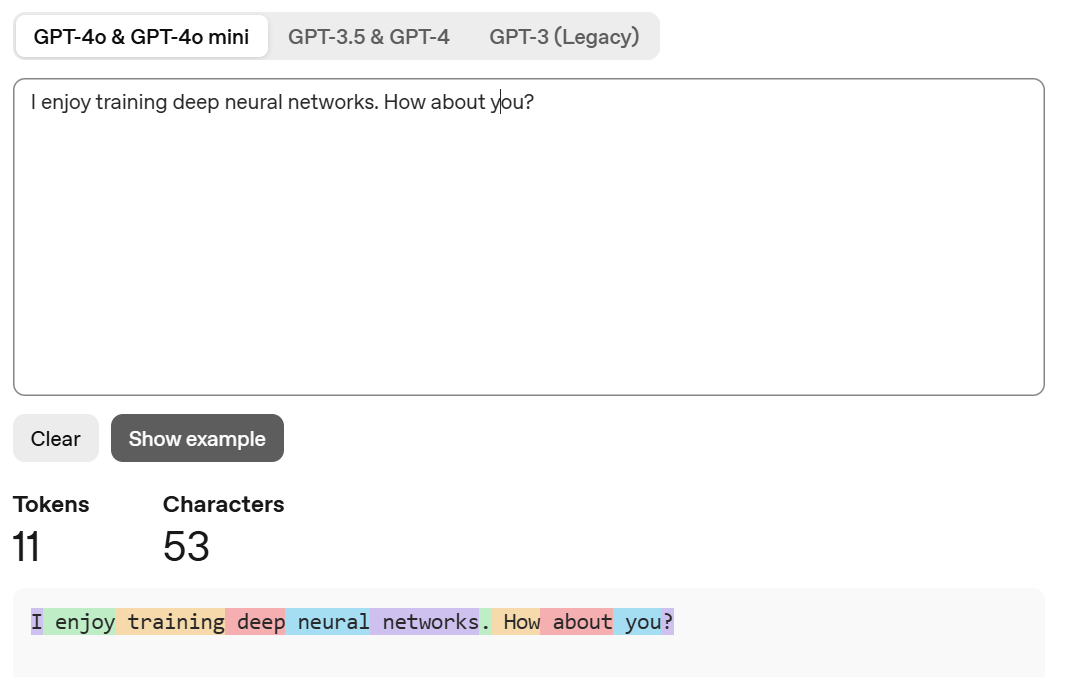Pick the orange highlighted "training" token
The height and width of the screenshot is (677, 1074).
(x=171, y=622)
